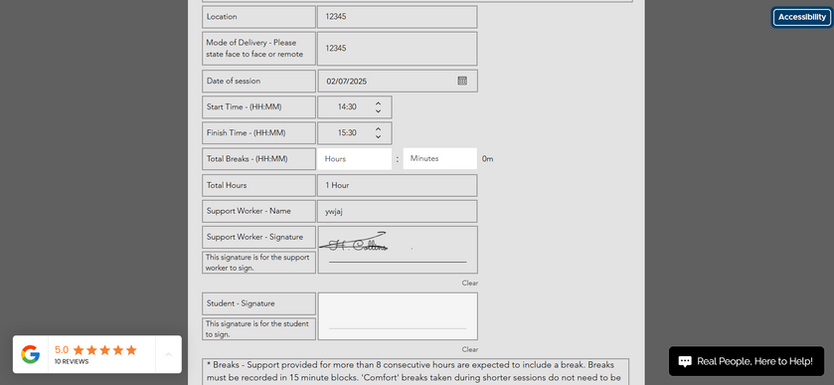
Task: Open the date picker calendar icon
Action: pyautogui.click(x=462, y=81)
